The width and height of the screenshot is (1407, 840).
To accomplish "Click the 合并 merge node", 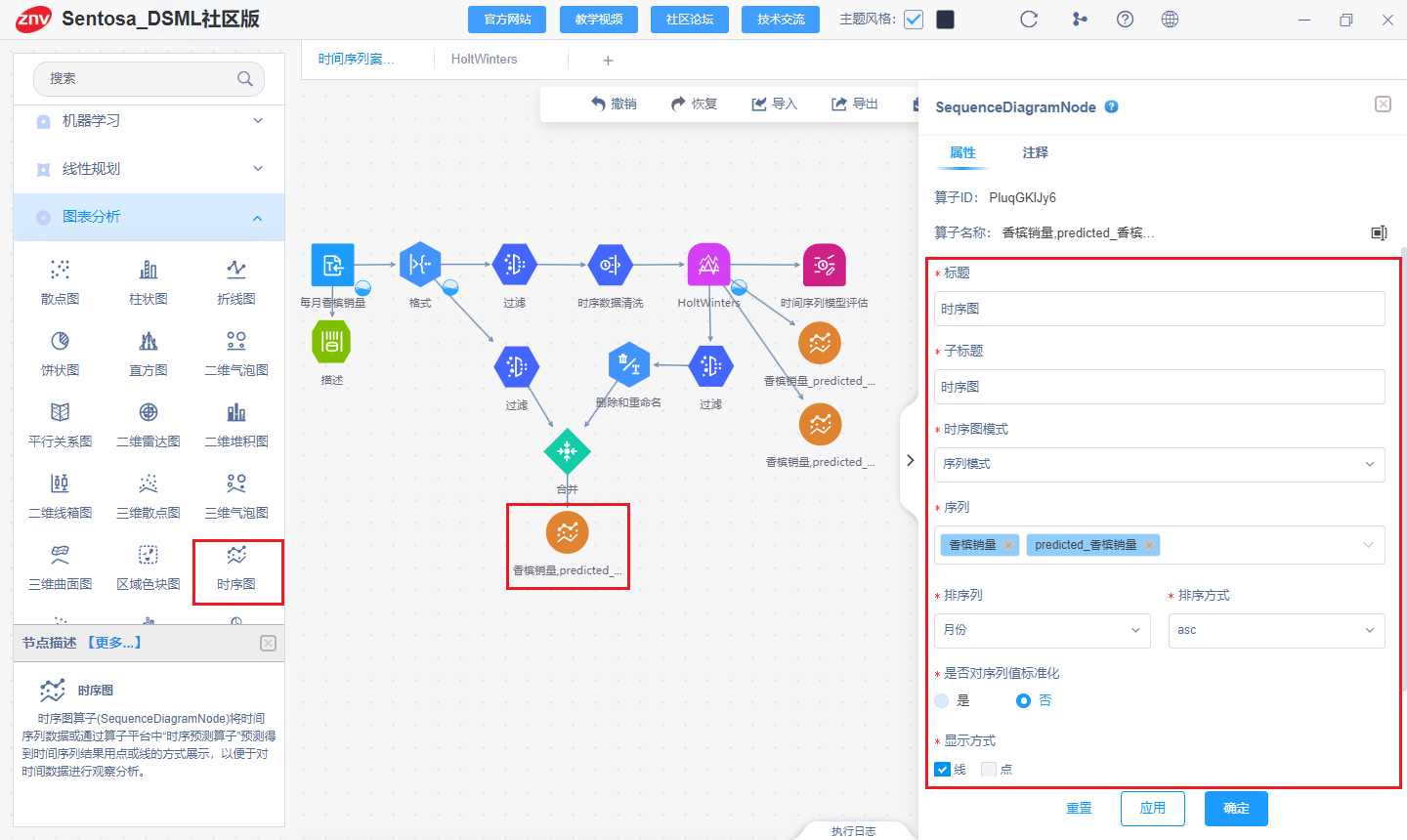I will pos(568,451).
